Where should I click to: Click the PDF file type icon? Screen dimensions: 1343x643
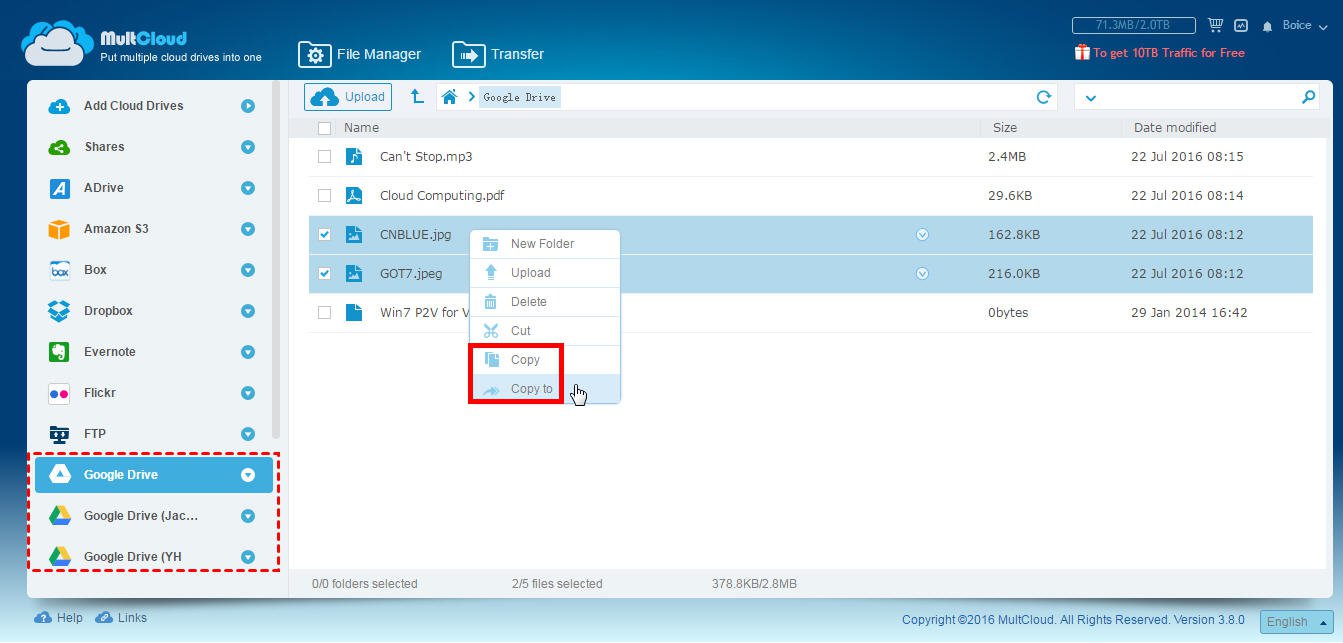354,196
